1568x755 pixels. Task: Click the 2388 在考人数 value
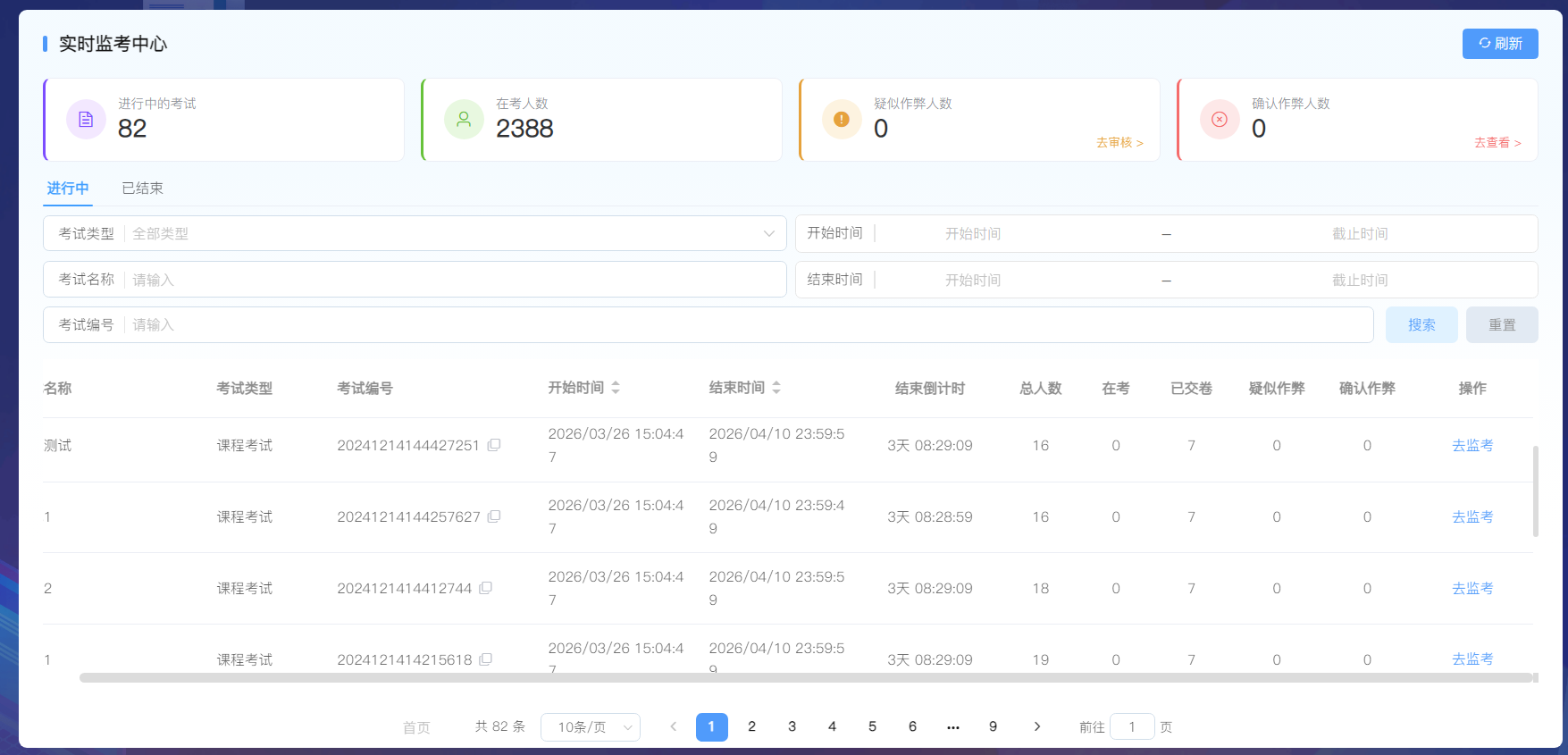click(524, 129)
